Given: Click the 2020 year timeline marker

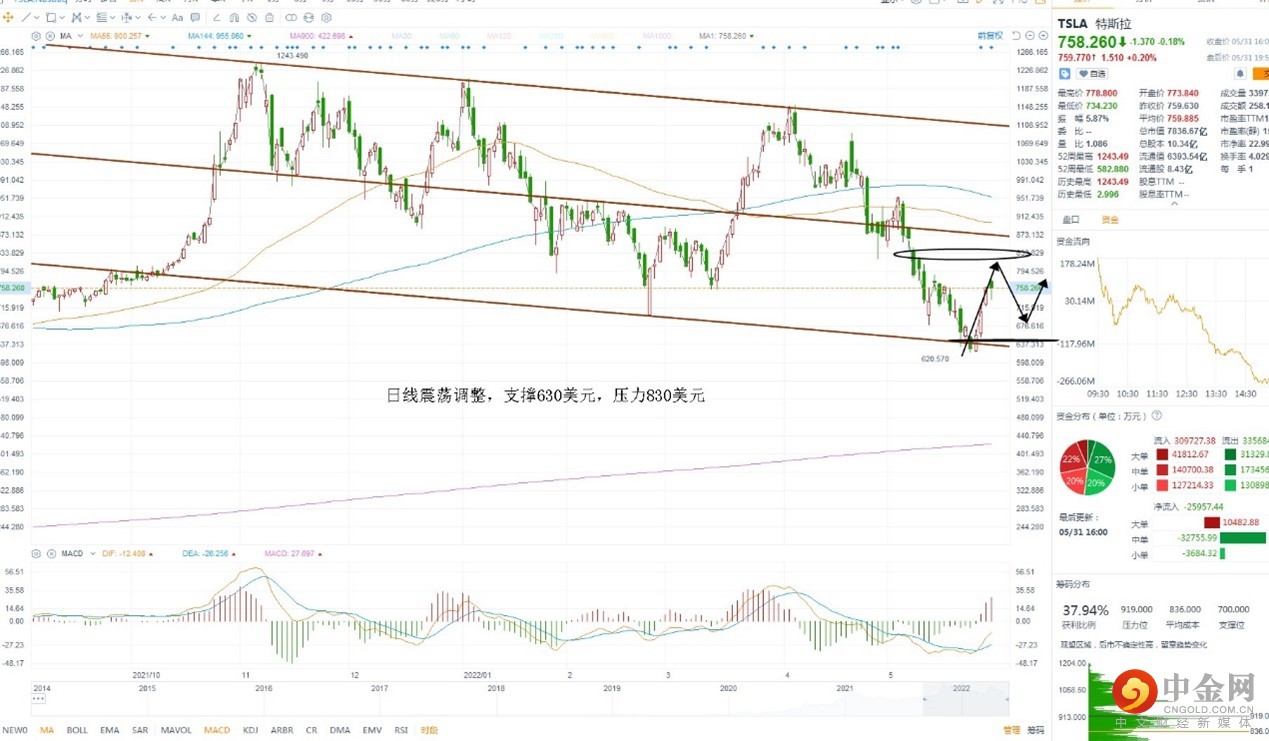Looking at the screenshot, I should coord(729,689).
